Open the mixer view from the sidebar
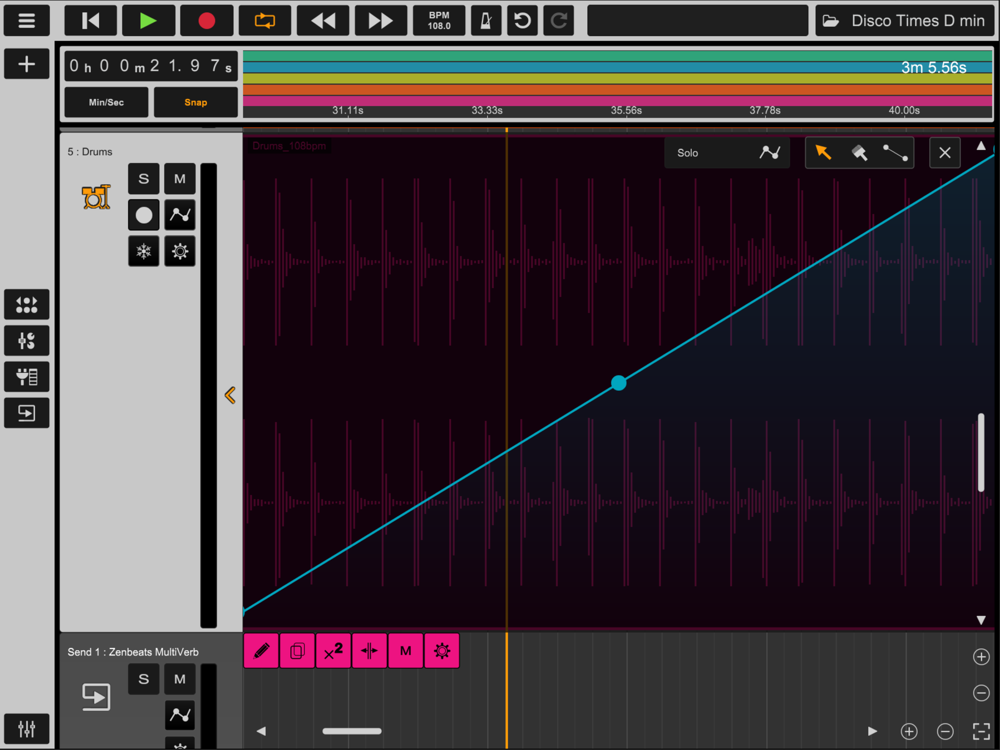The width and height of the screenshot is (1000, 750). (x=26, y=728)
